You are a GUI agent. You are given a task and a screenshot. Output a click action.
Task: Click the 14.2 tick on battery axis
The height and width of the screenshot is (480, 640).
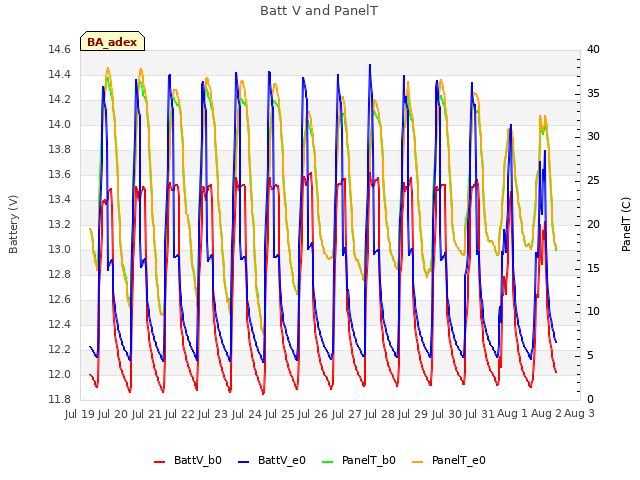click(x=60, y=100)
